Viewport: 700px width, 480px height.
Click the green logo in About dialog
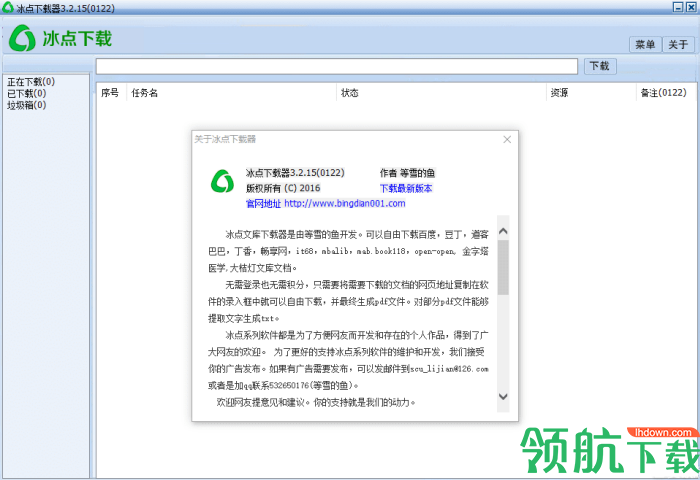click(x=222, y=181)
